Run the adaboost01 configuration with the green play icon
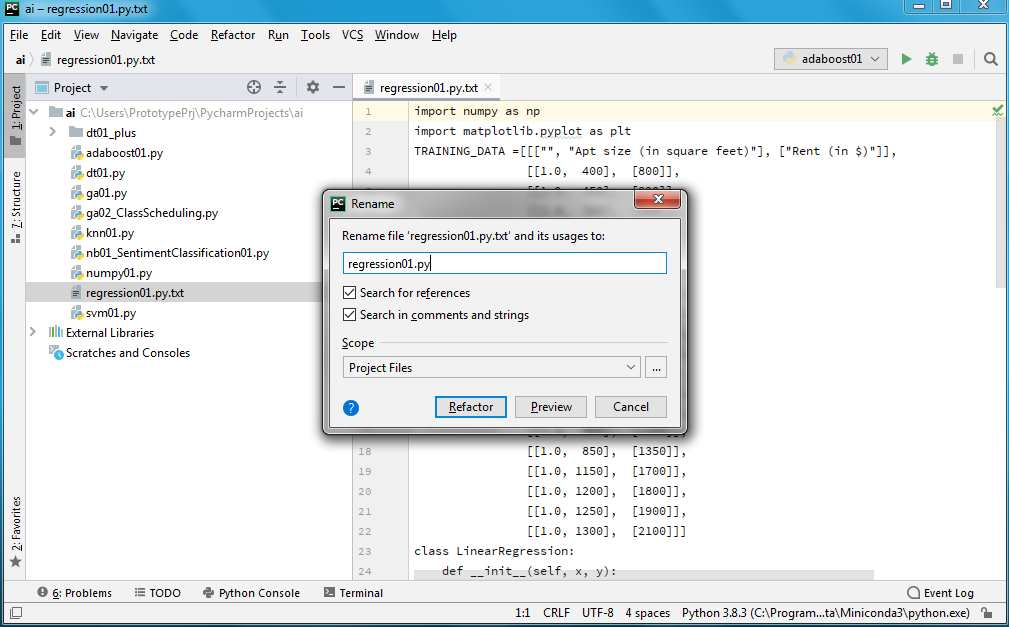Screen dimensions: 1009x627 click(906, 59)
